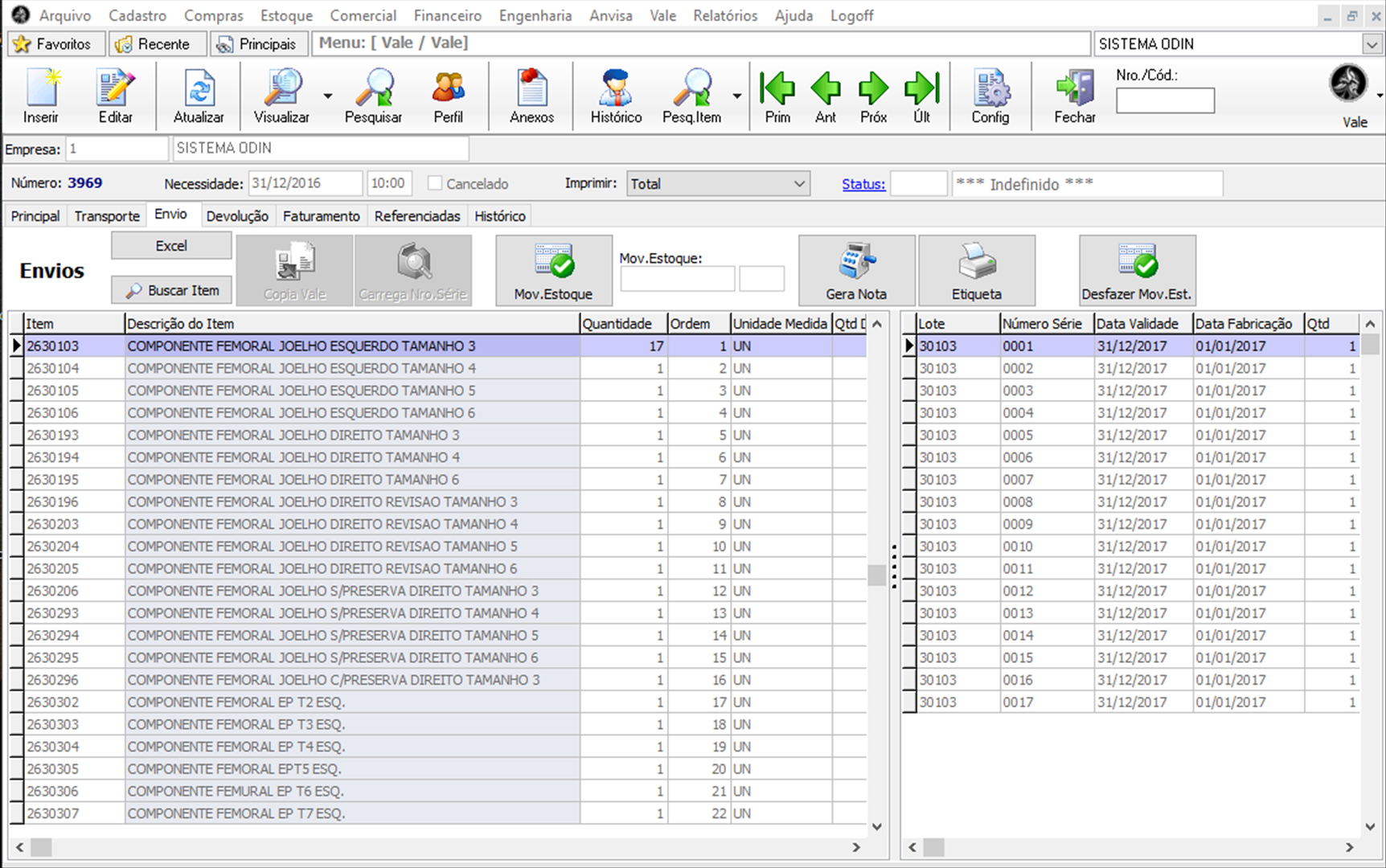Open the Anexos attachments icon
This screenshot has width=1386, height=868.
(531, 89)
